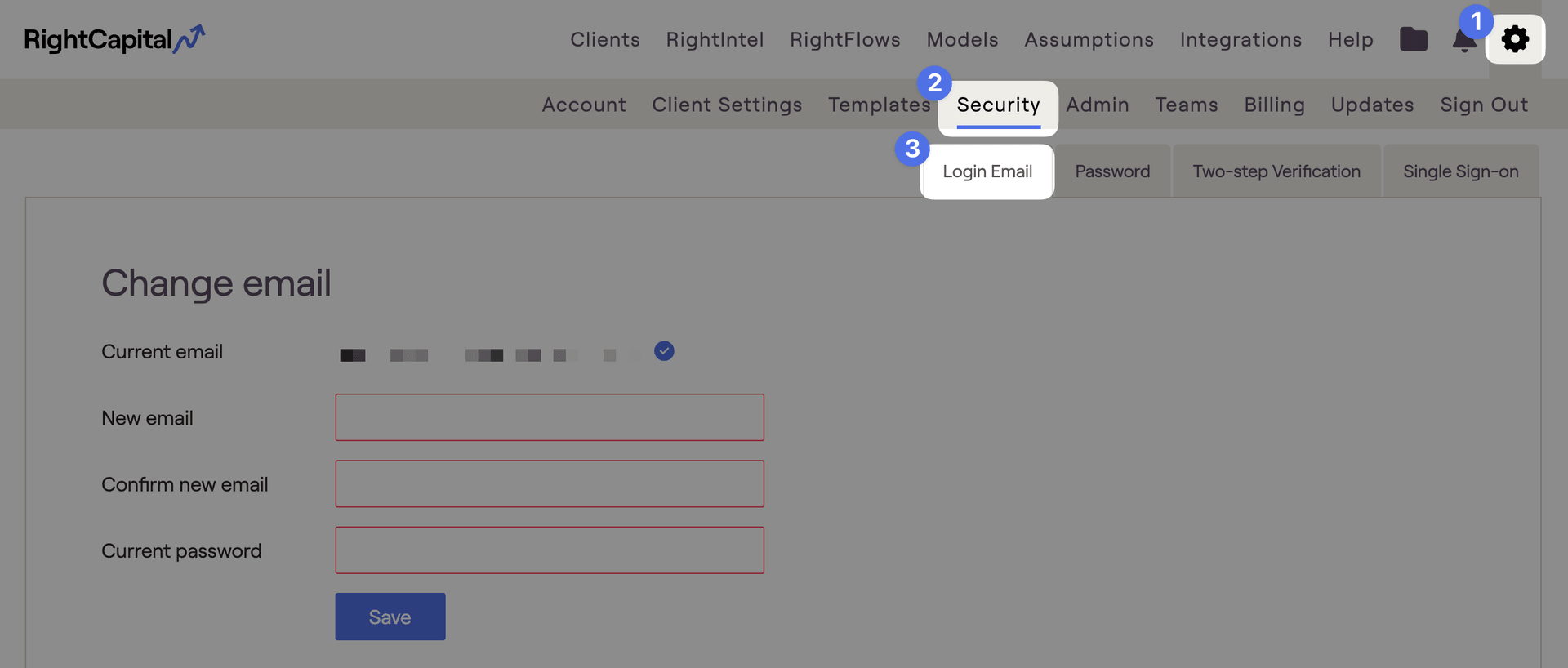This screenshot has width=1568, height=668.
Task: Open the RightFlows menu
Action: pos(845,39)
